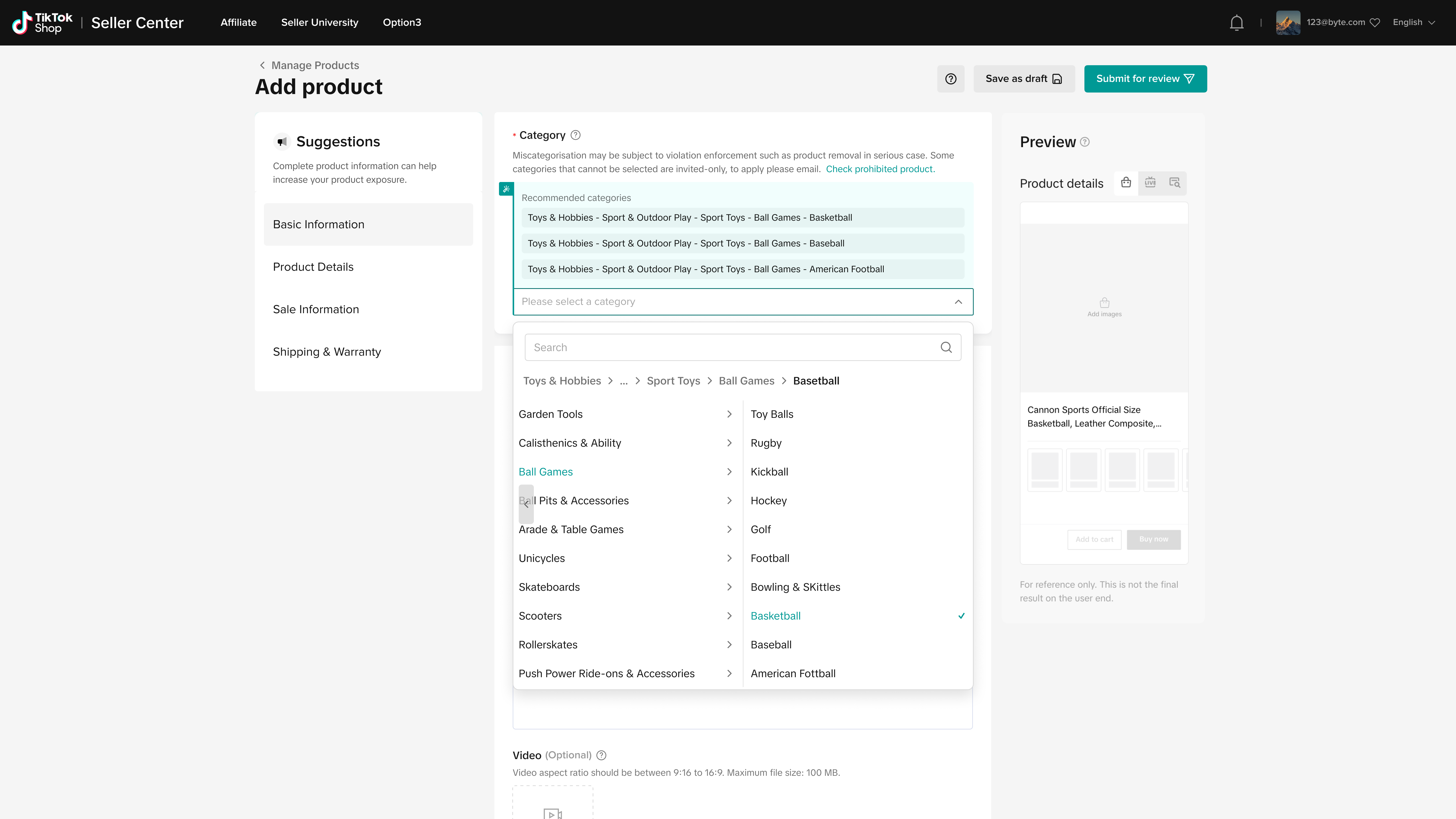
Task: Open the Affiliate menu item
Action: [239, 22]
